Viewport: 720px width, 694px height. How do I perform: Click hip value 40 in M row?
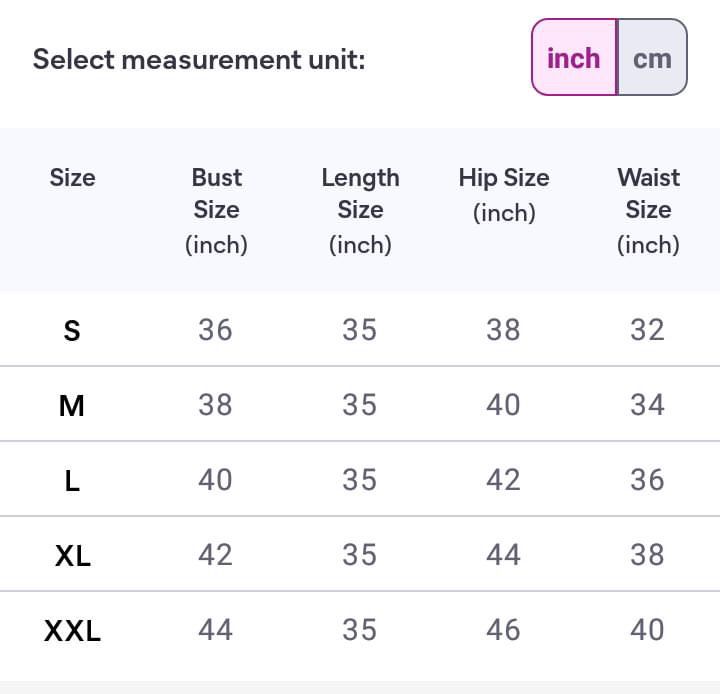[x=504, y=405]
